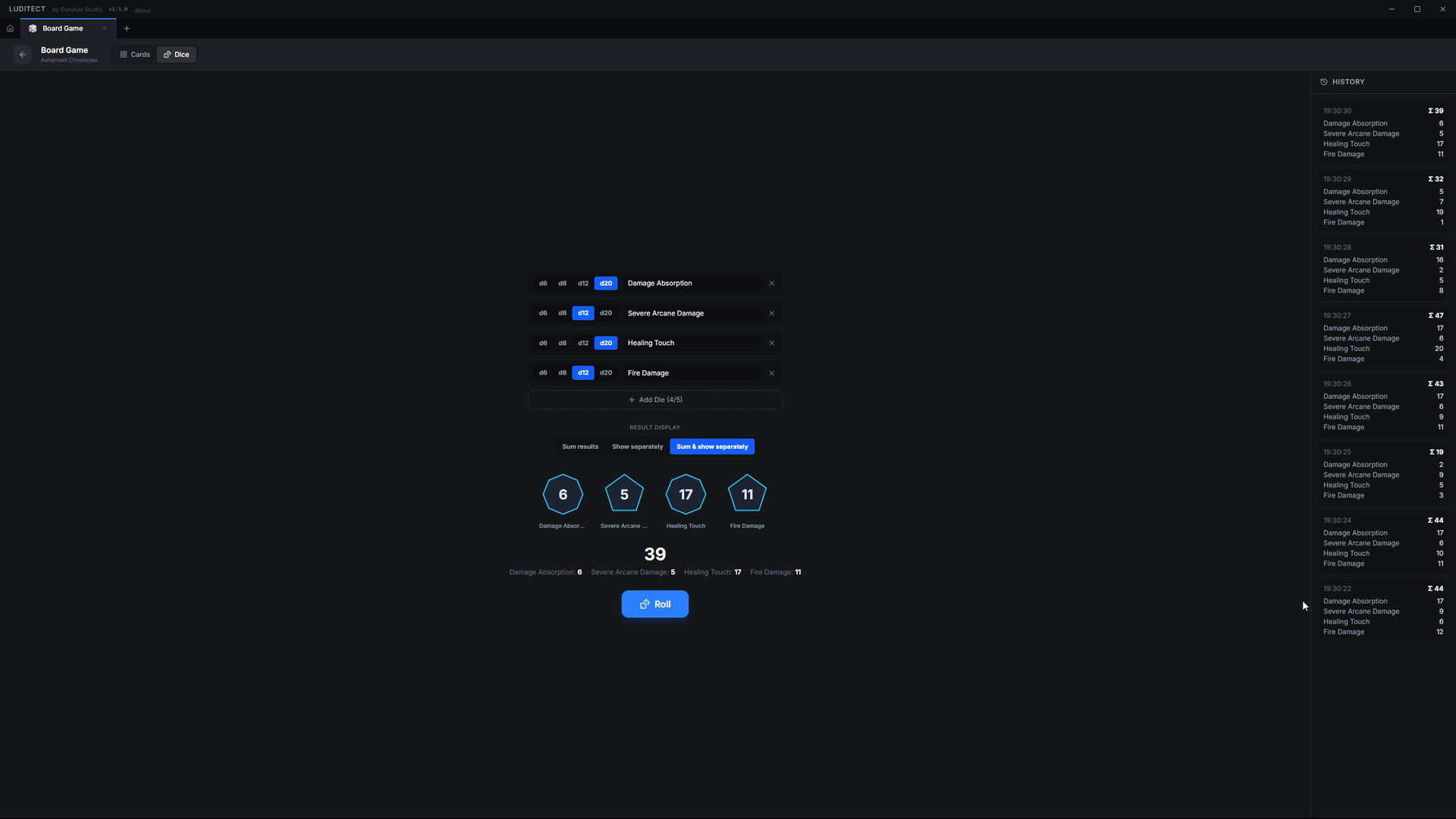Viewport: 1456px width, 819px height.
Task: Switch to the Dice view
Action: tap(177, 55)
